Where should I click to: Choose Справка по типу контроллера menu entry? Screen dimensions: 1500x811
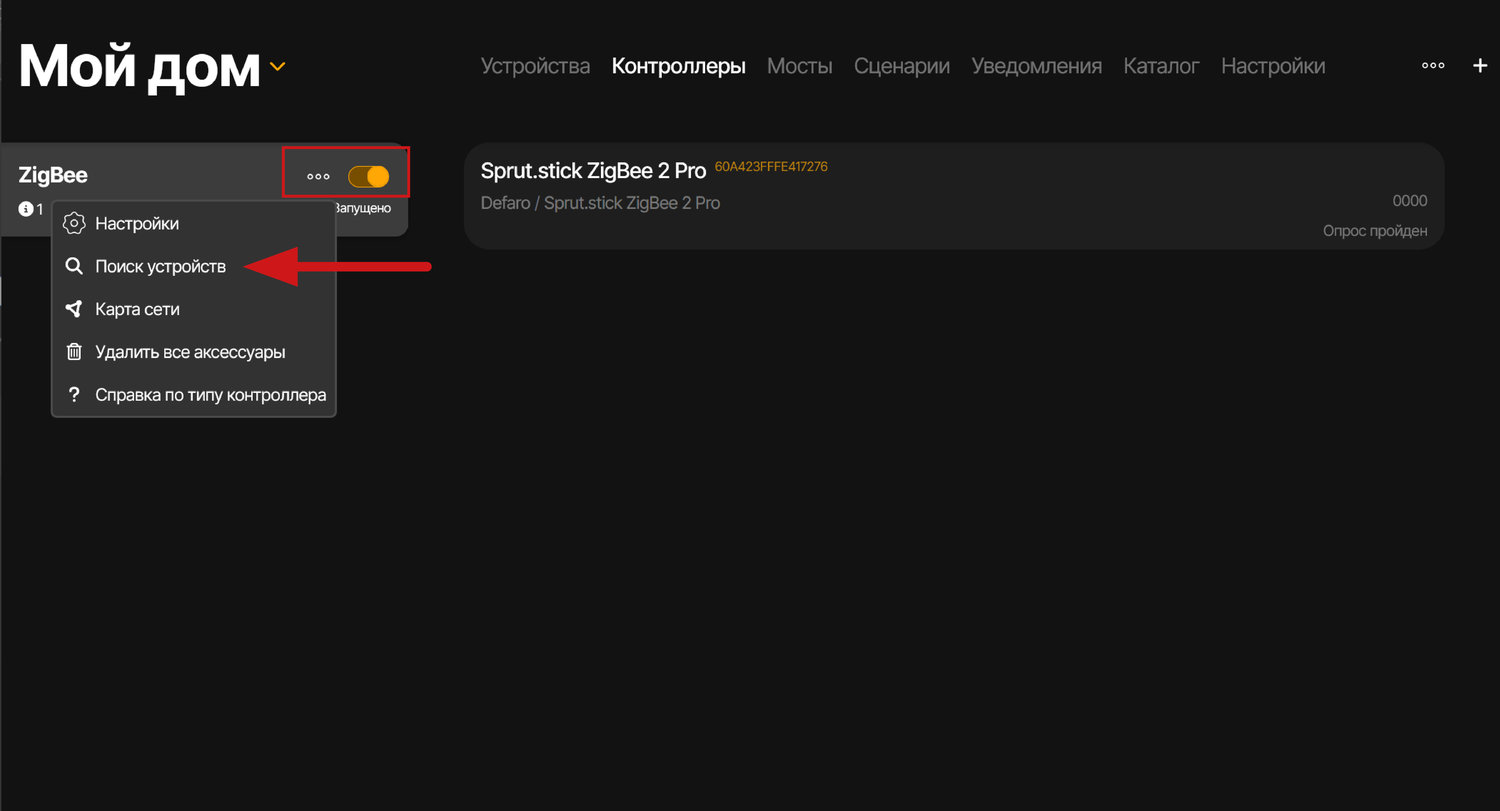pos(210,395)
